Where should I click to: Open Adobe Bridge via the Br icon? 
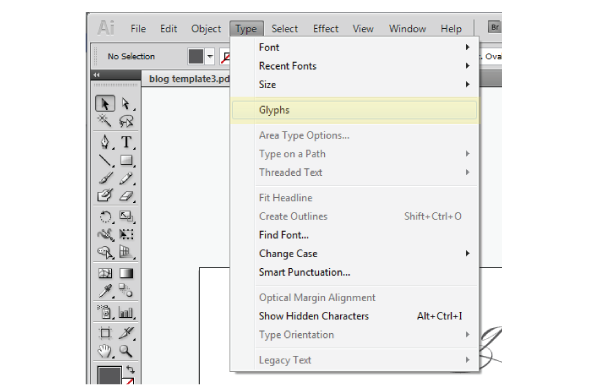pos(494,27)
